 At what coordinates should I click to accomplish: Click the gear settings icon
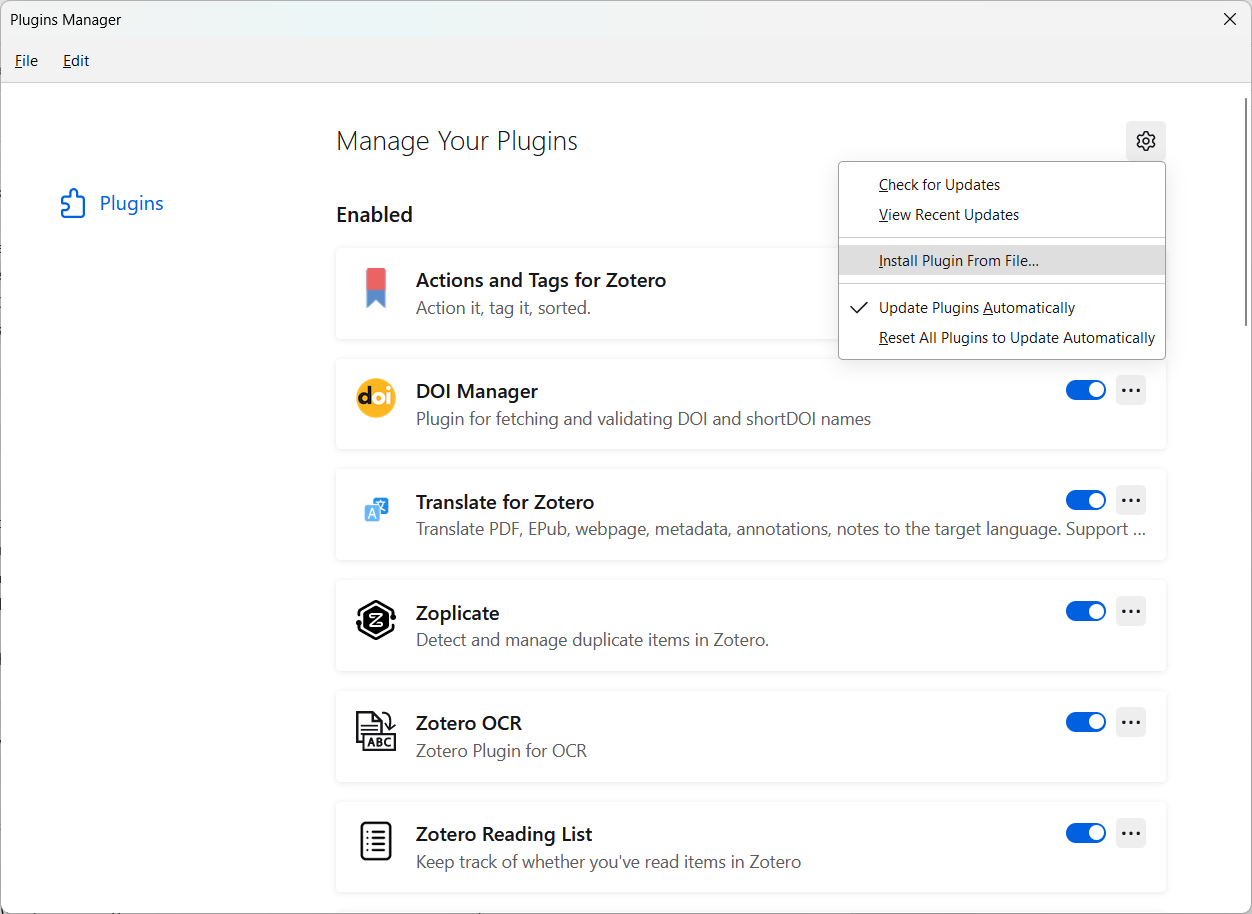click(x=1146, y=141)
